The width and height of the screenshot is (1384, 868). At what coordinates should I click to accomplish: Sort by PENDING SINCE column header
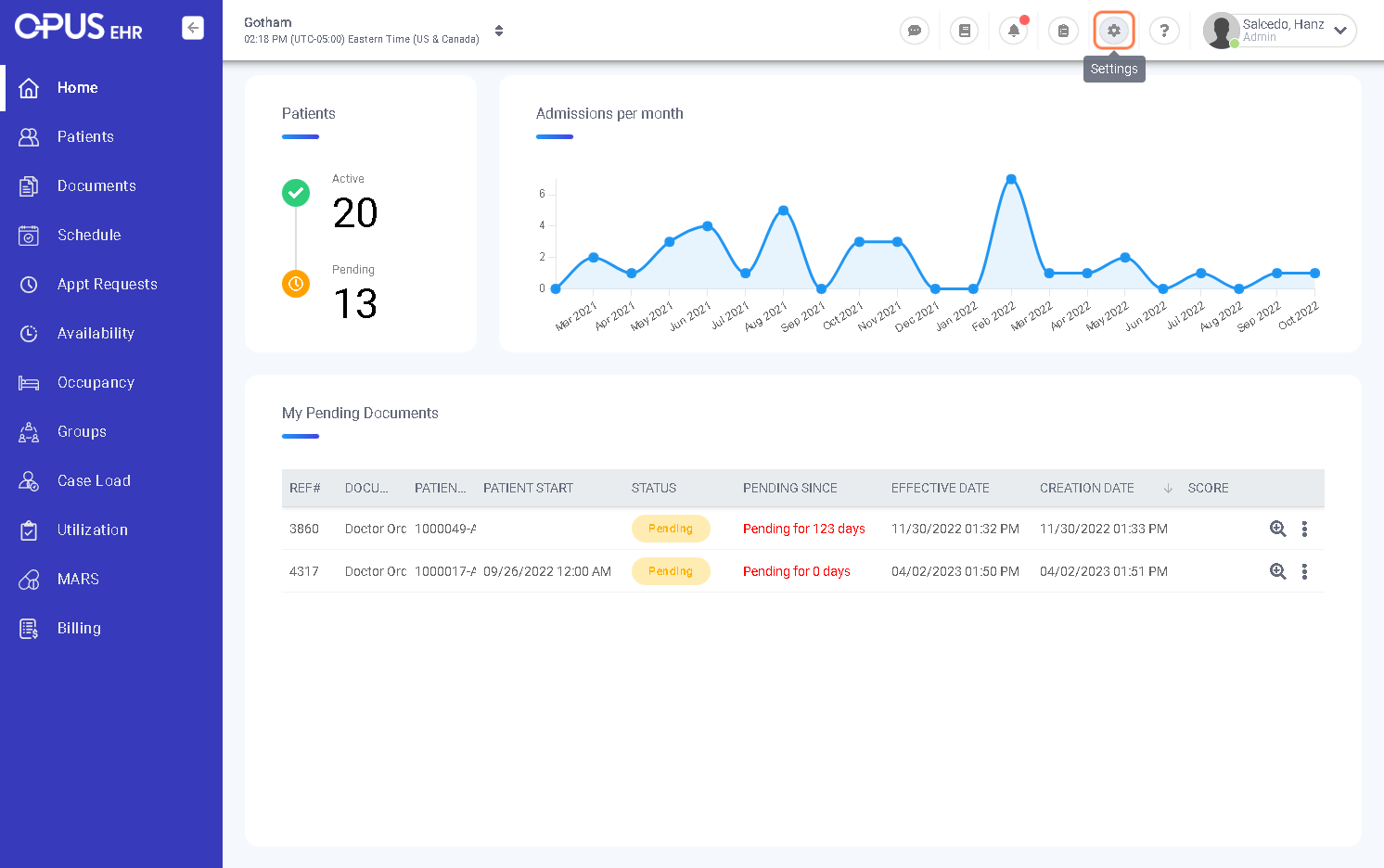pyautogui.click(x=790, y=488)
